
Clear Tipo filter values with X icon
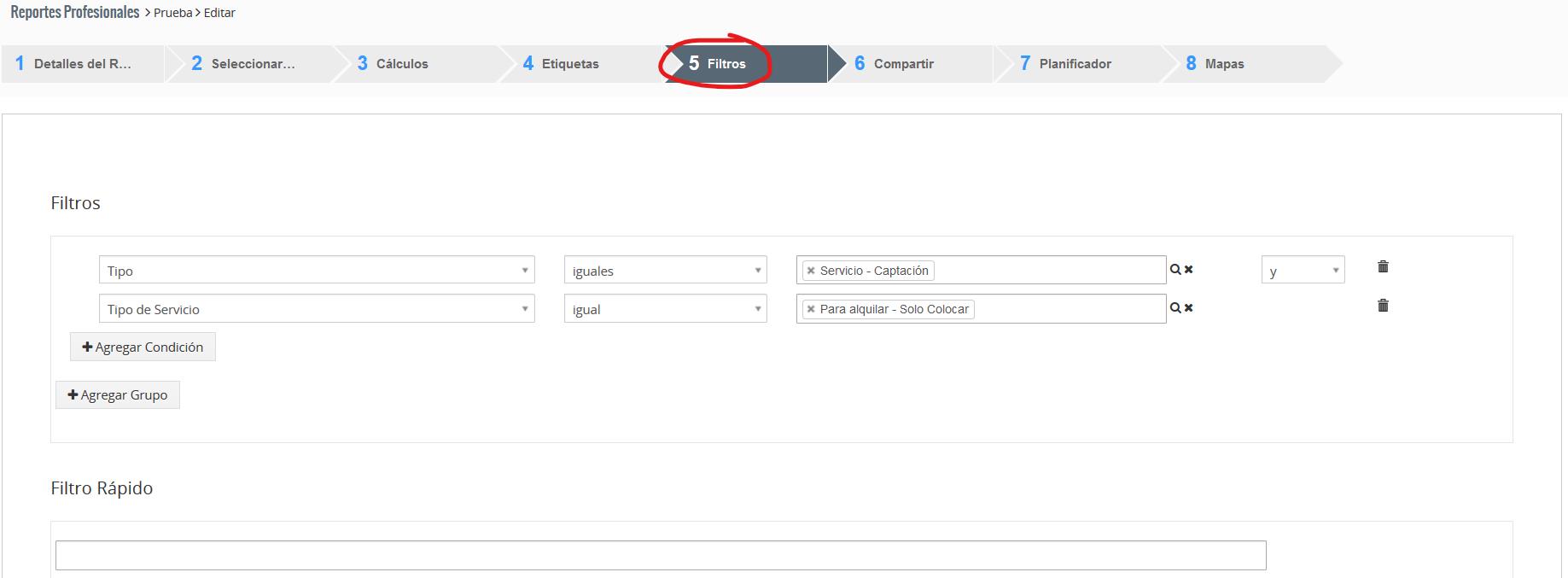pos(1188,270)
